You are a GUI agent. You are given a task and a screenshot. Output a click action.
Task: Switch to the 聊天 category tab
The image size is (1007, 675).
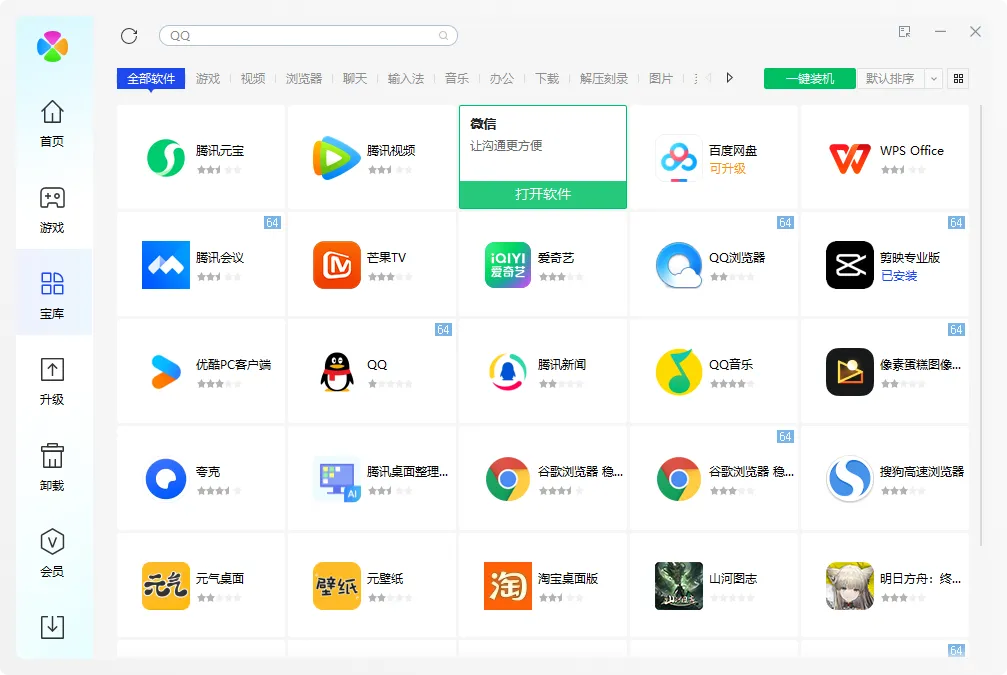pos(355,78)
